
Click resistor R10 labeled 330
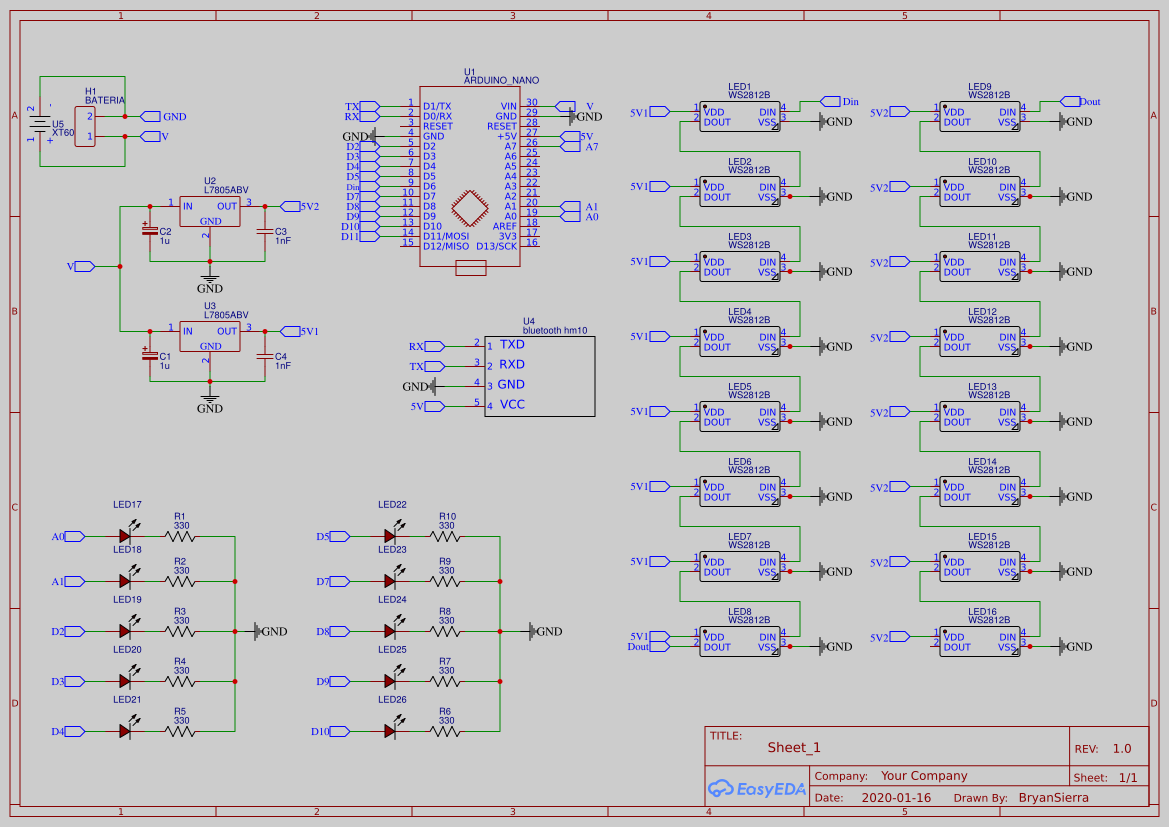click(444, 535)
